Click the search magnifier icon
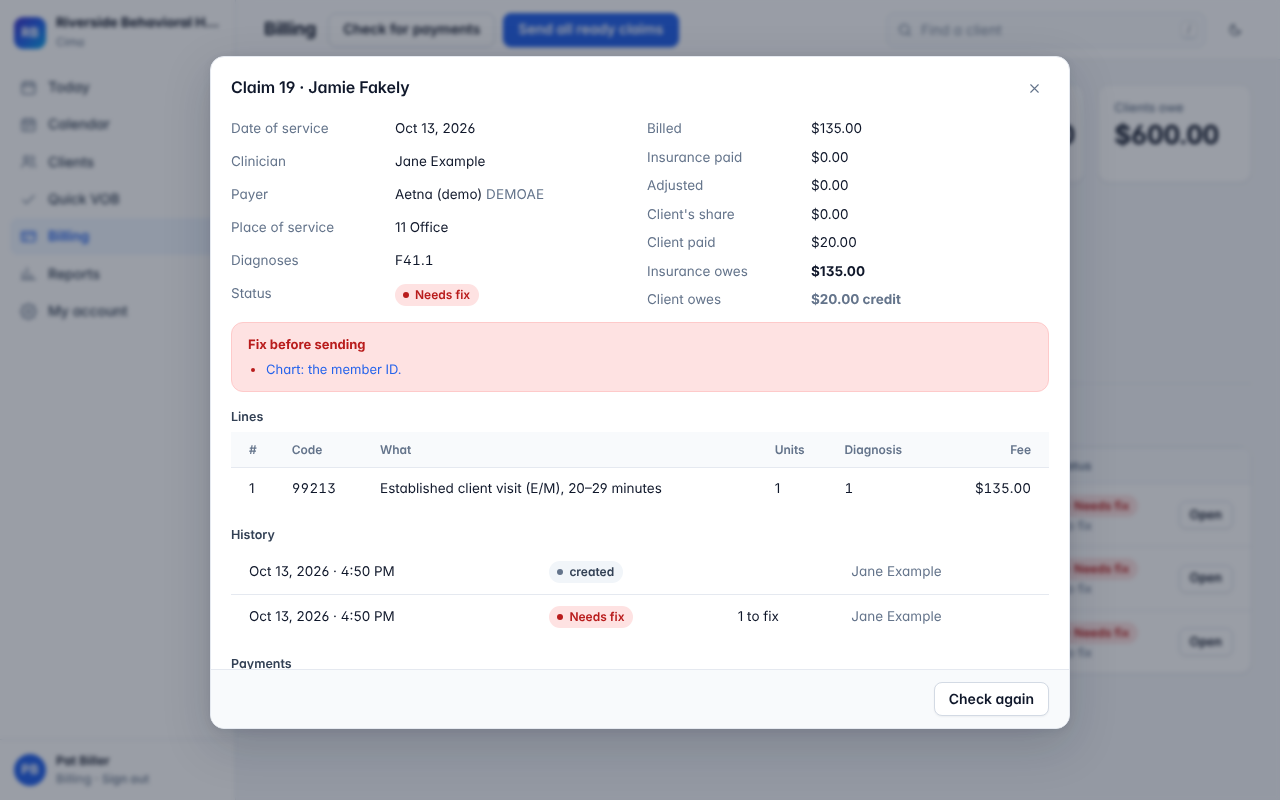The width and height of the screenshot is (1280, 800). click(x=904, y=30)
